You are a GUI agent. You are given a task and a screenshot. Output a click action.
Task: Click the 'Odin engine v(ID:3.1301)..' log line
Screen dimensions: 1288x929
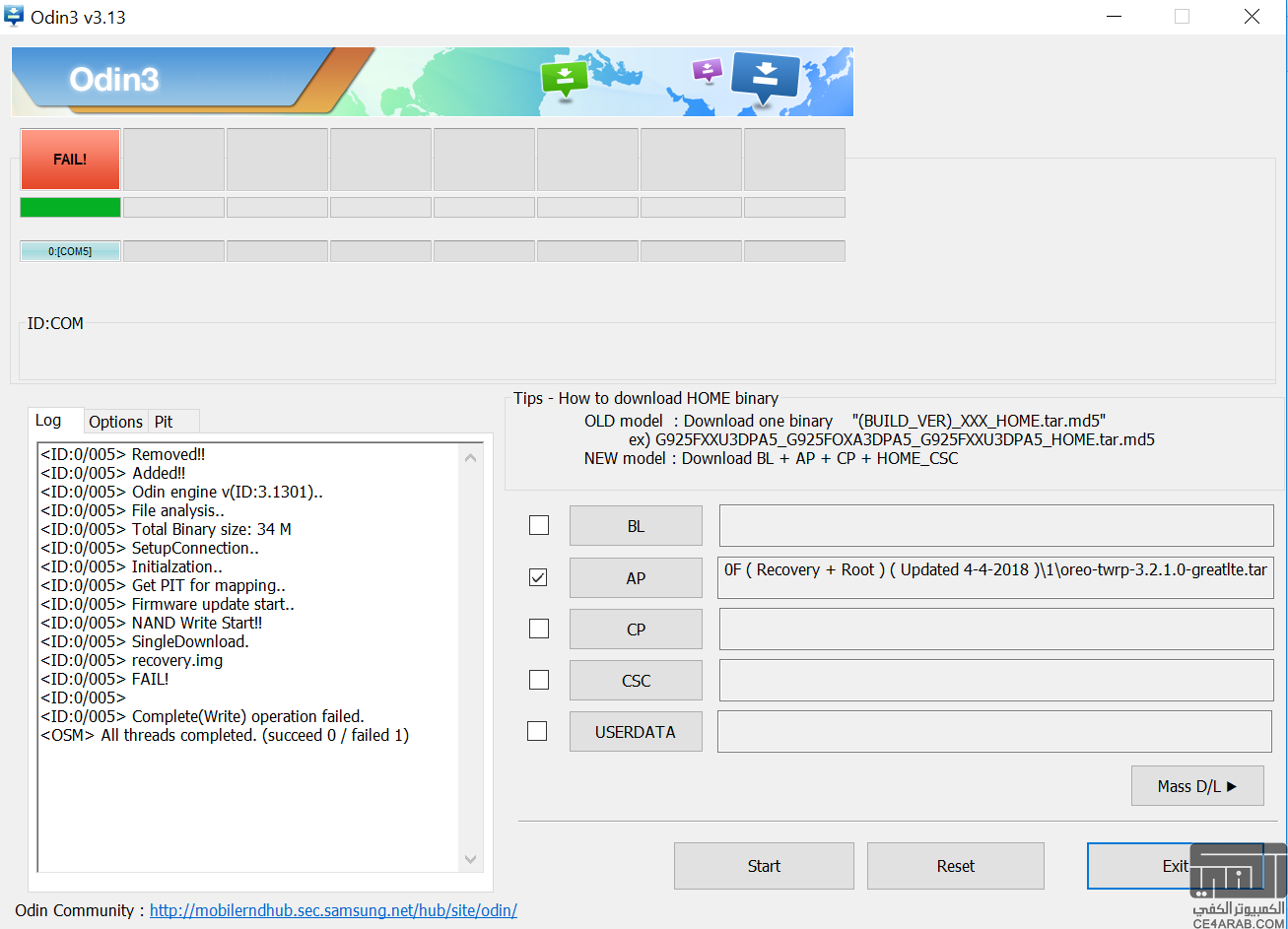182,492
